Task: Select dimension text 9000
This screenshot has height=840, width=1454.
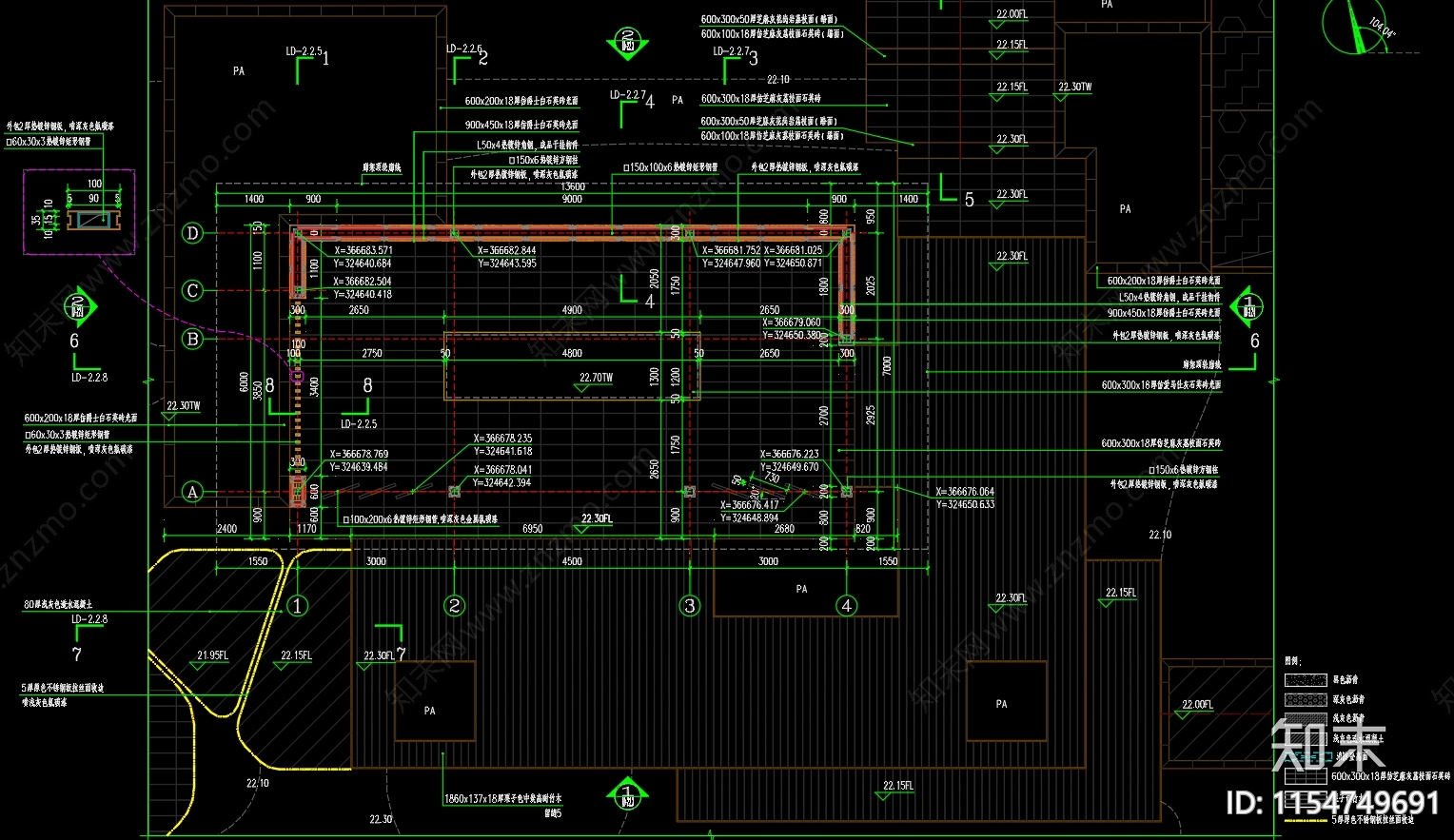Action: [x=572, y=199]
